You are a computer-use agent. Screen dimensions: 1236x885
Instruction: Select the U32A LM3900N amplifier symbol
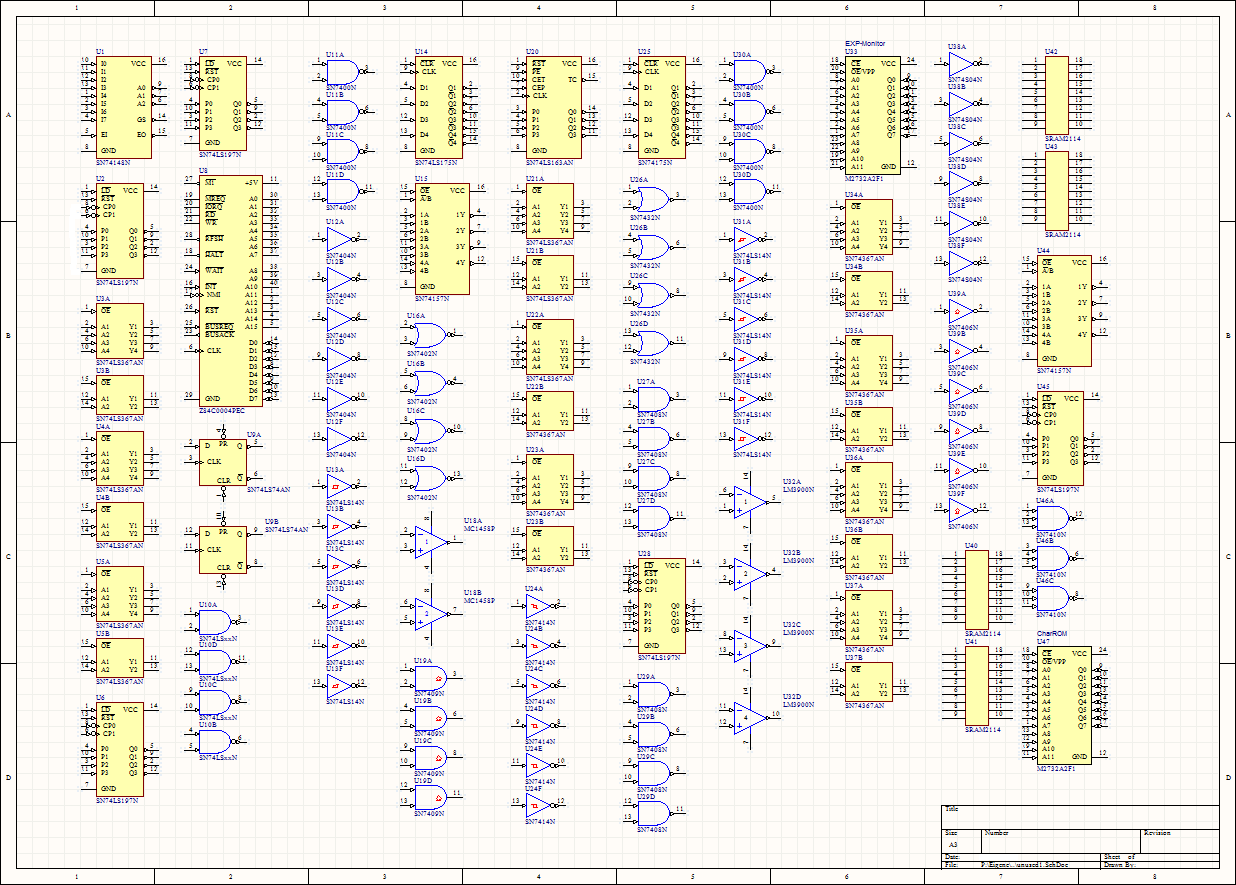click(x=750, y=501)
